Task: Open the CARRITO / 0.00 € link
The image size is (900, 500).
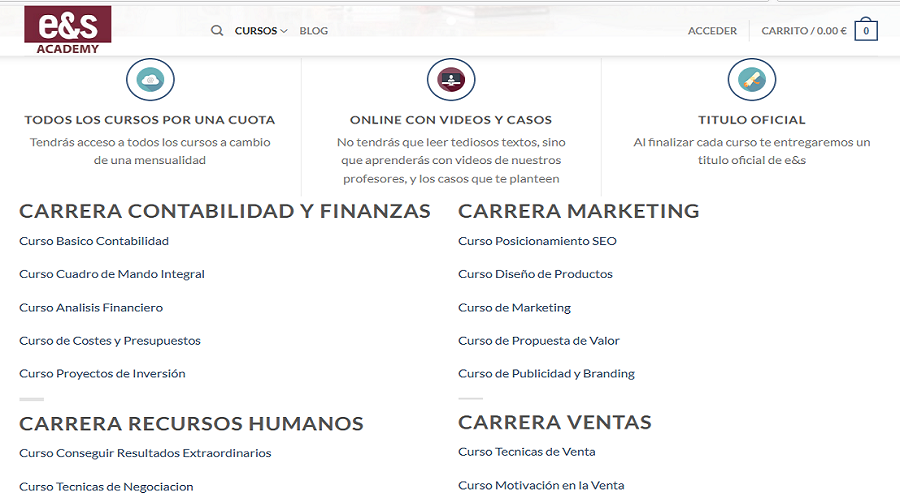Action: (804, 30)
